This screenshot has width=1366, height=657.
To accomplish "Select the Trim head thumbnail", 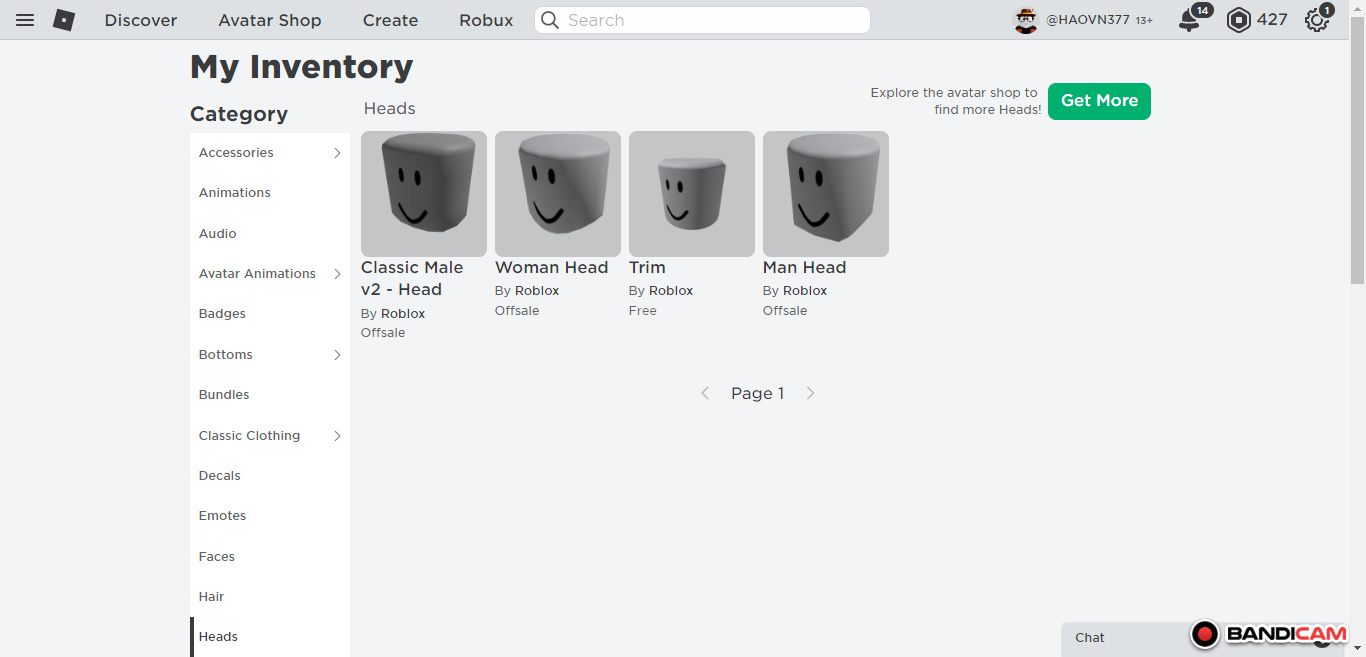I will tap(692, 193).
